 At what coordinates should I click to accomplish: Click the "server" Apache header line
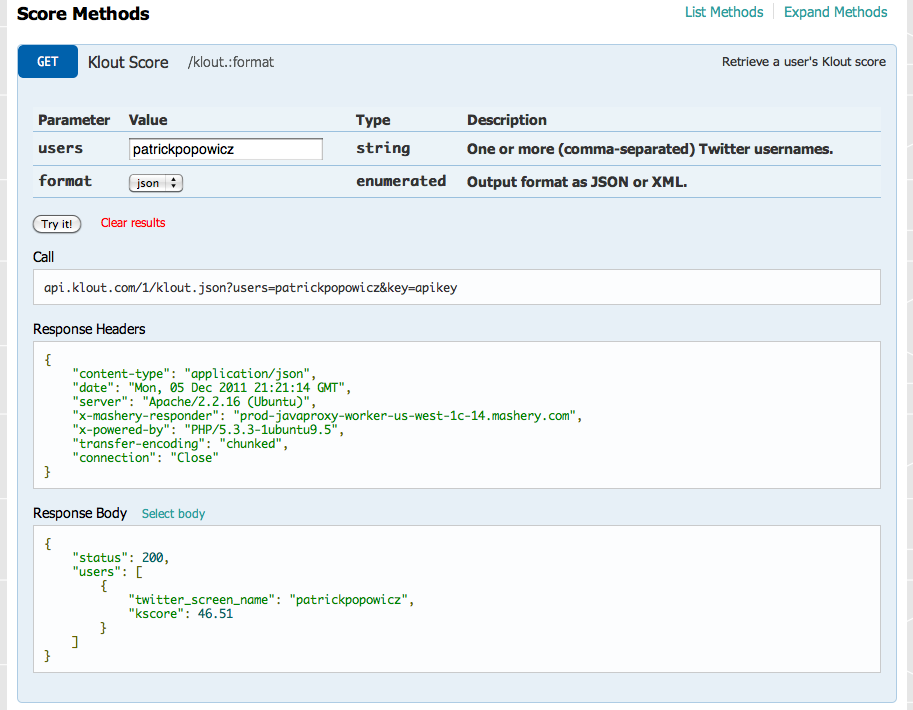194,402
